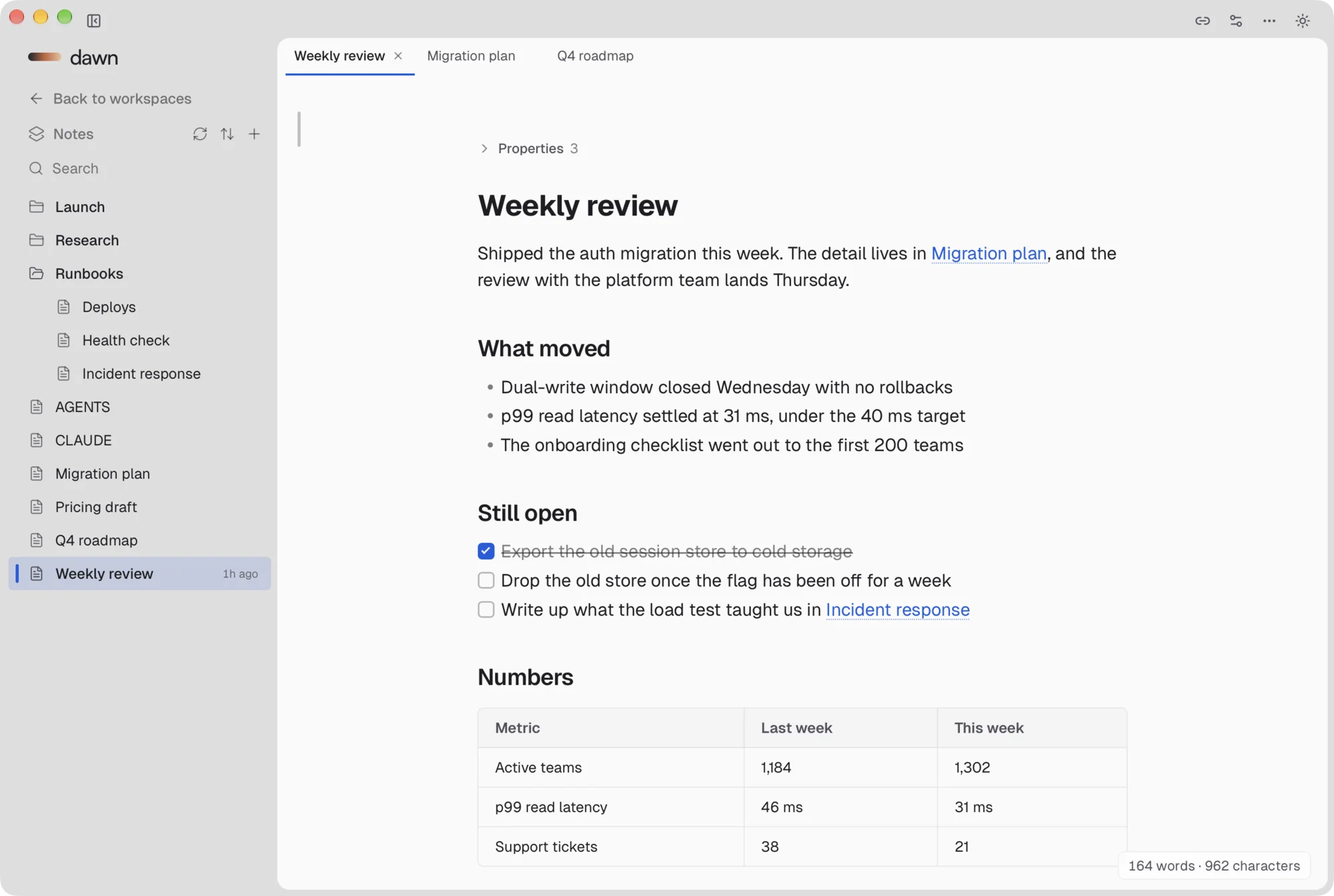Screen dimensions: 1334x896
Task: Expand the Research folder
Action: pos(139,240)
